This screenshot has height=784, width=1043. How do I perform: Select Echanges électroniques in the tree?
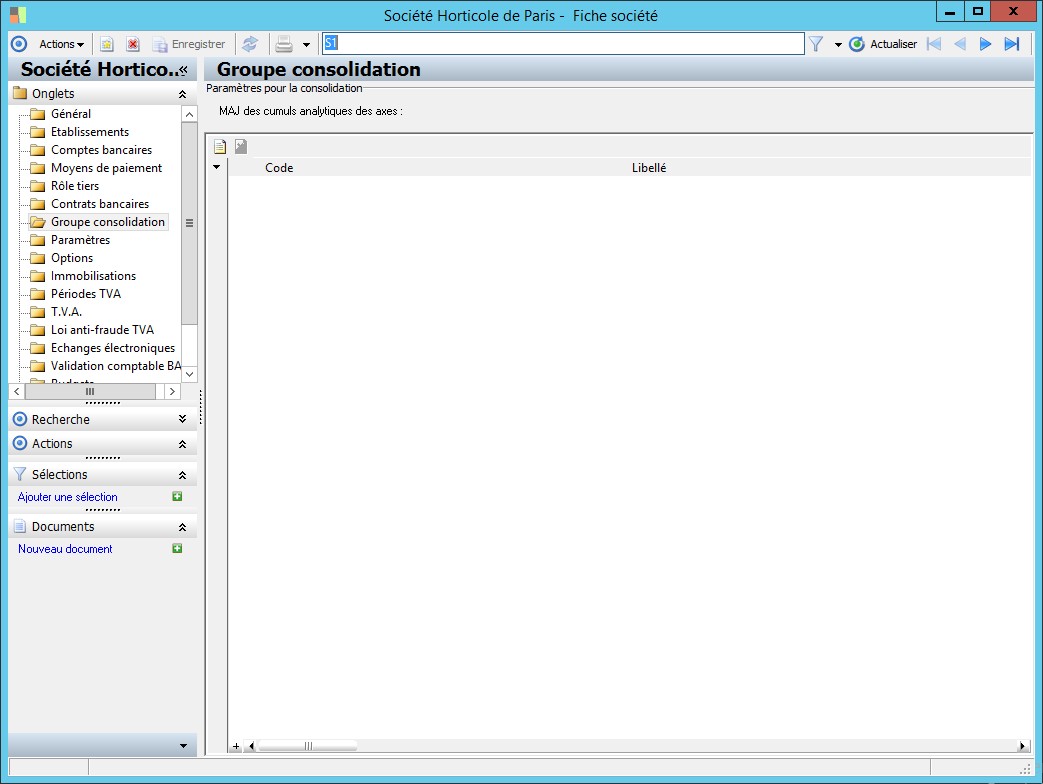(113, 347)
